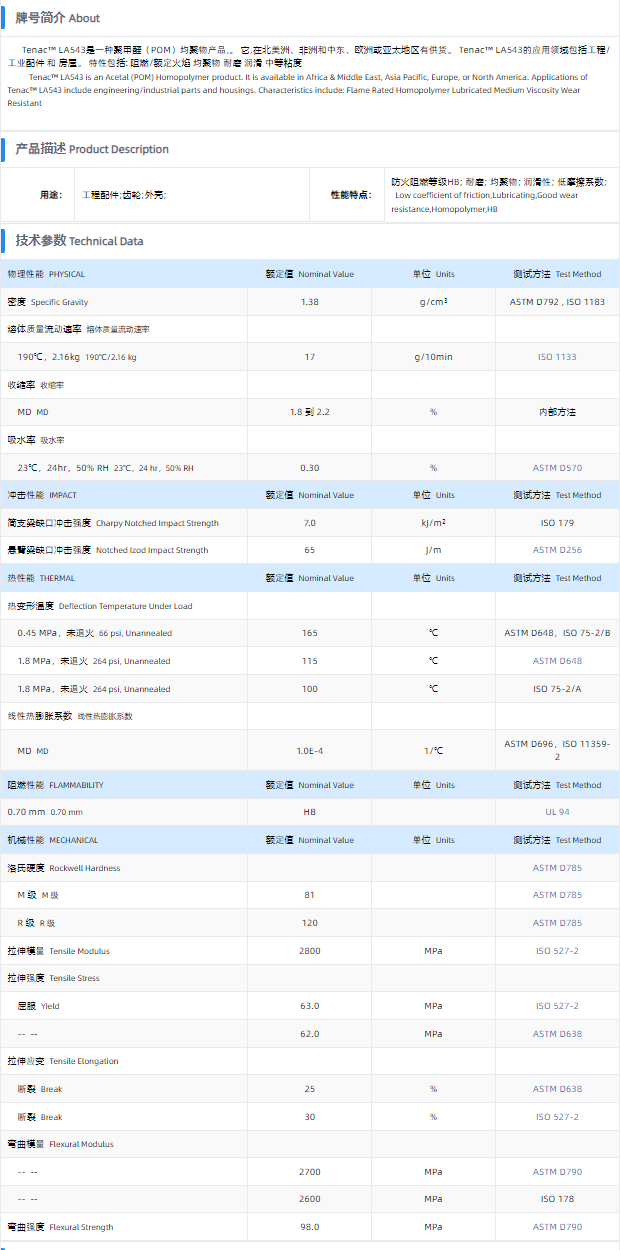The width and height of the screenshot is (620, 1250).
Task: Open the ISO 75-2/A test method
Action: click(557, 689)
